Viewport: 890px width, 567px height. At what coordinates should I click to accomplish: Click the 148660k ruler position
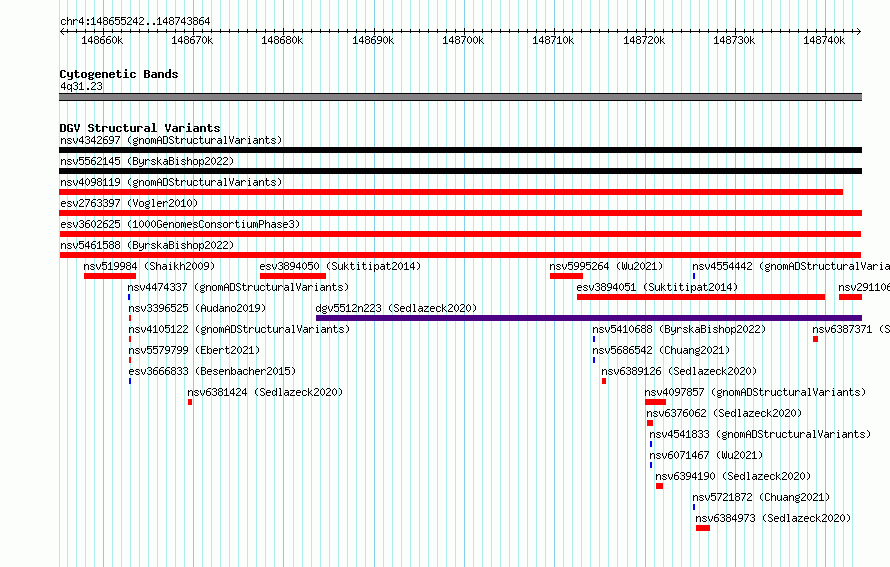click(x=102, y=40)
